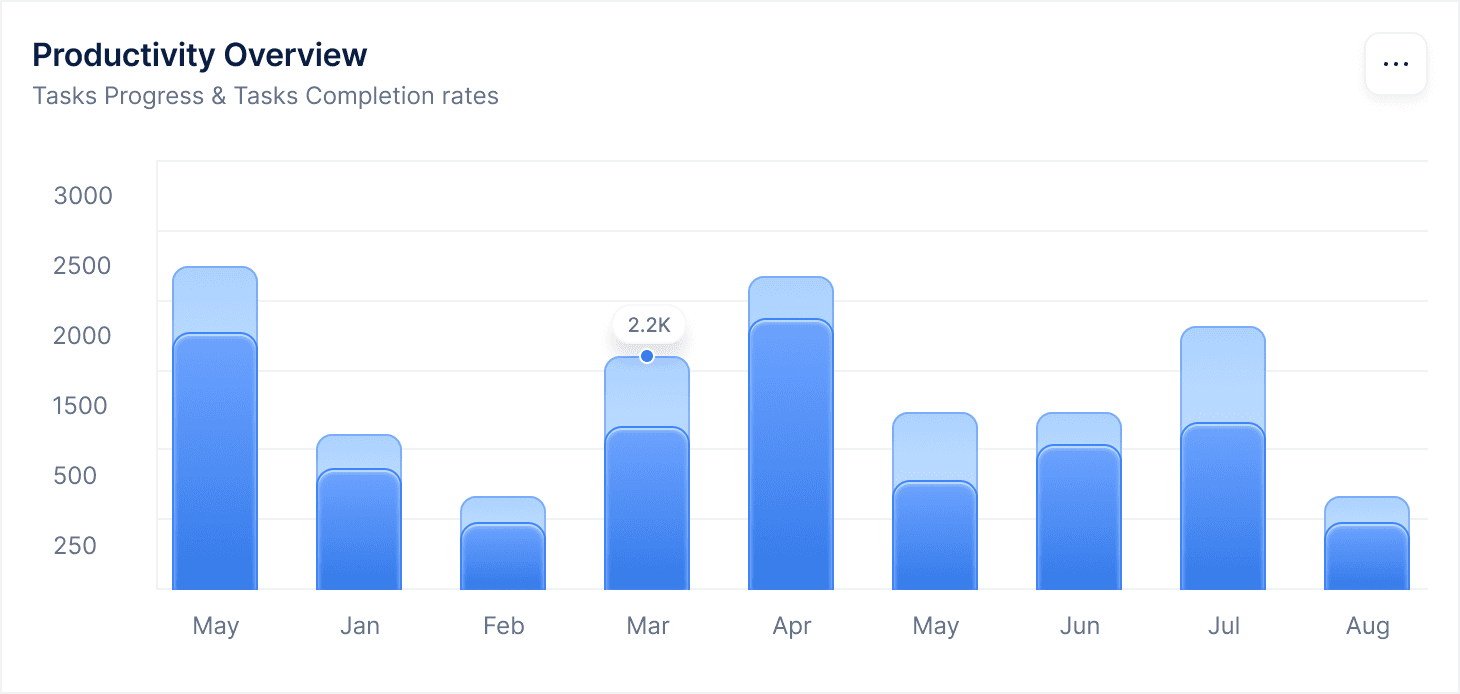Click the Mar axis label

648,625
